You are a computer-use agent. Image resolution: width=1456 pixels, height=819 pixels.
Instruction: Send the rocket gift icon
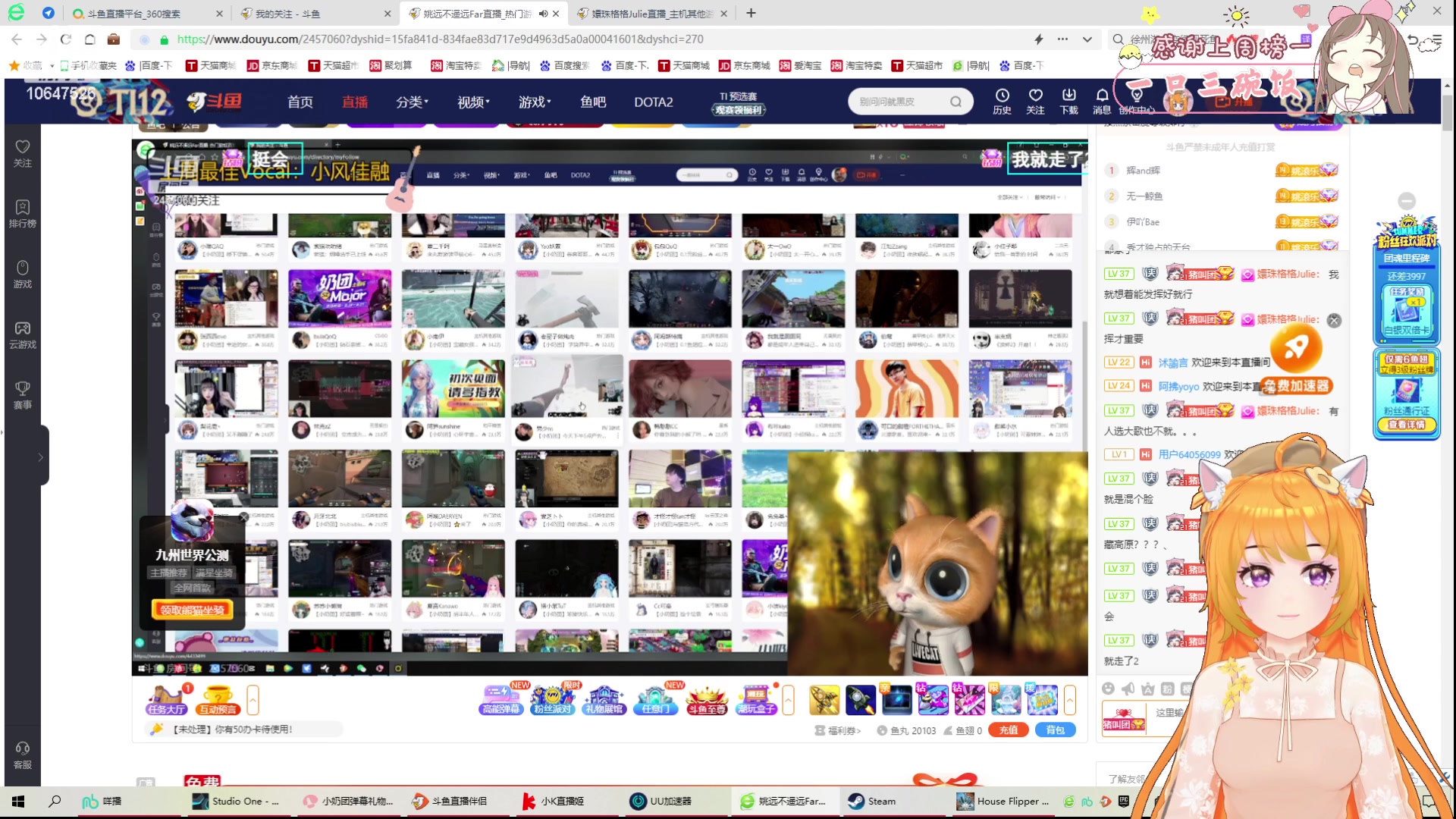[x=861, y=700]
